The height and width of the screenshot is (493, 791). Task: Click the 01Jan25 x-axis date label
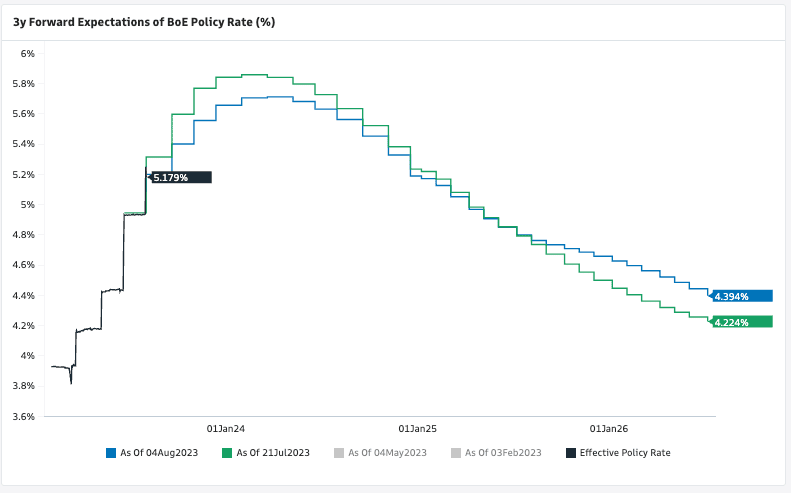pos(417,429)
